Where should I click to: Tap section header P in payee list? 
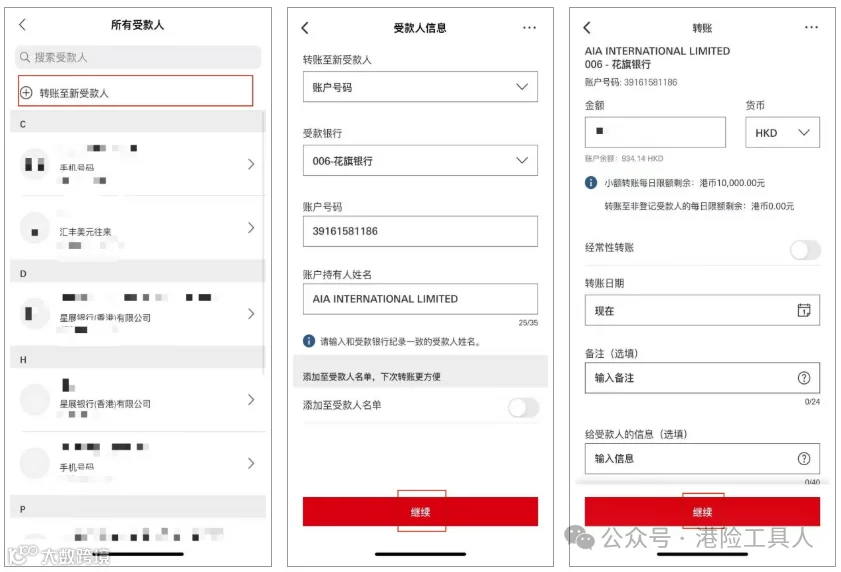tap(137, 509)
